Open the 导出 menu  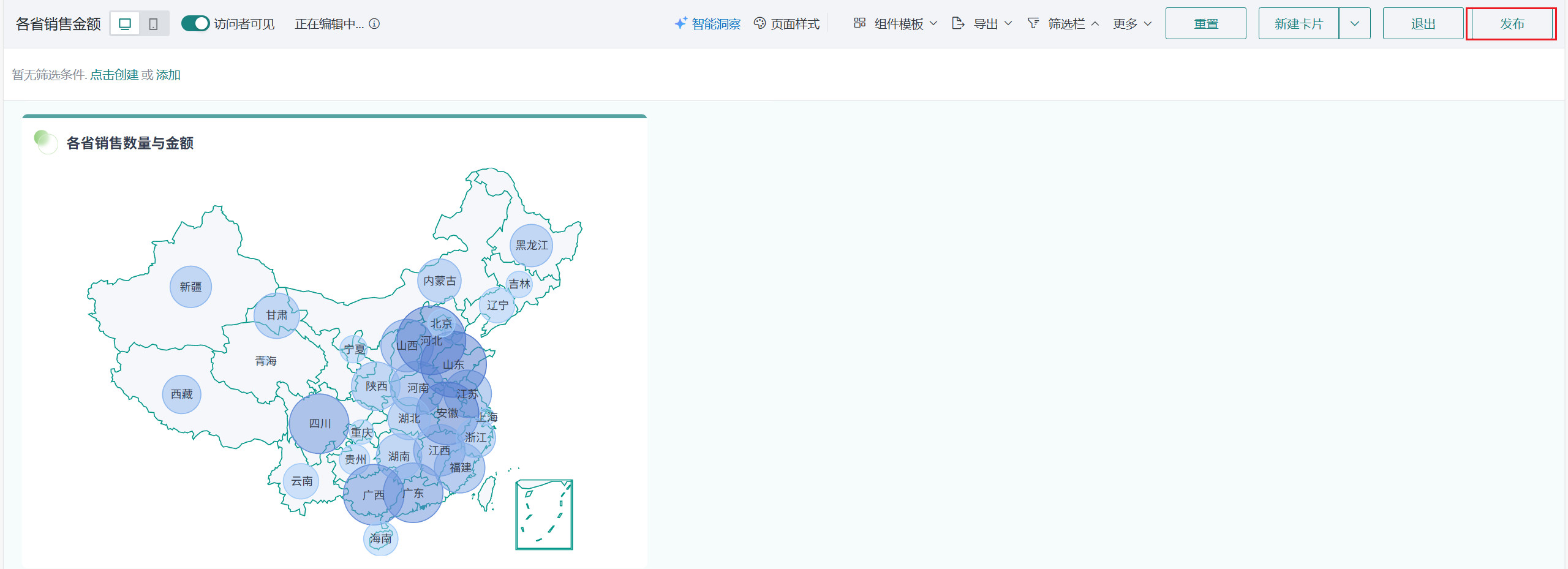(x=1008, y=24)
